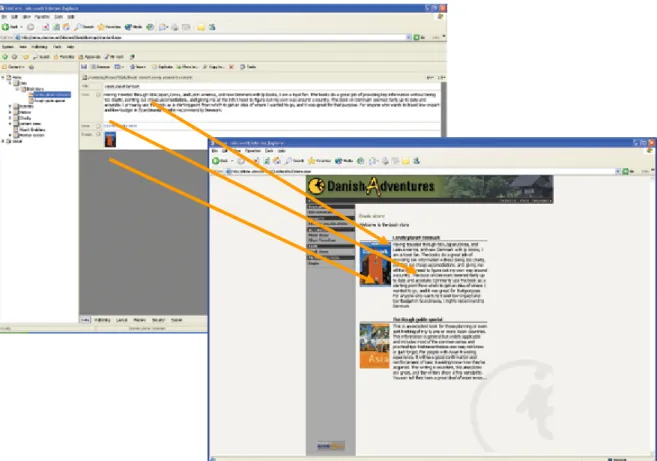Viewport: 657px width, 461px height.
Task: Click the address field of the front browser window
Action: (423, 171)
